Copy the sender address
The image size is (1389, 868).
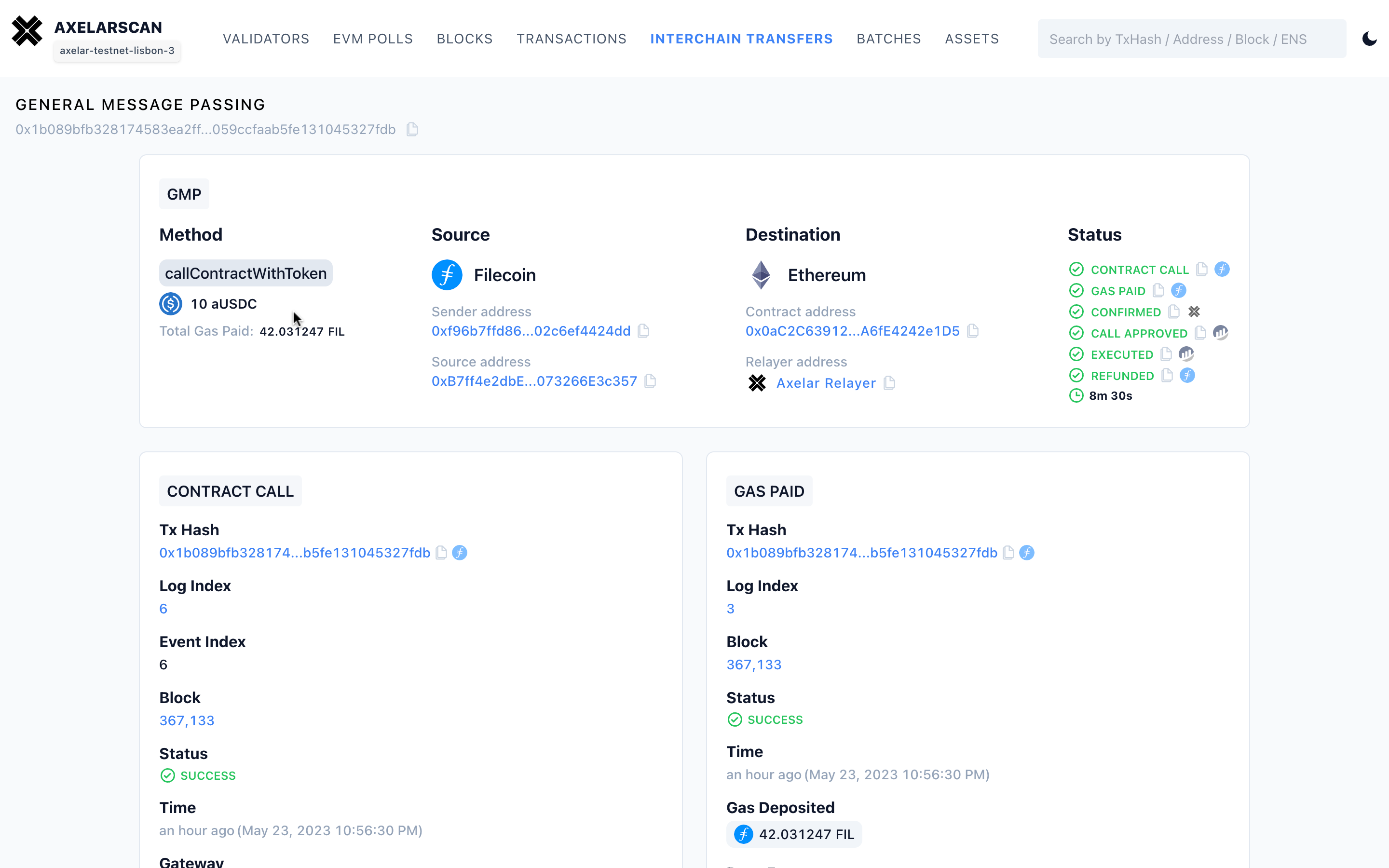pos(643,331)
